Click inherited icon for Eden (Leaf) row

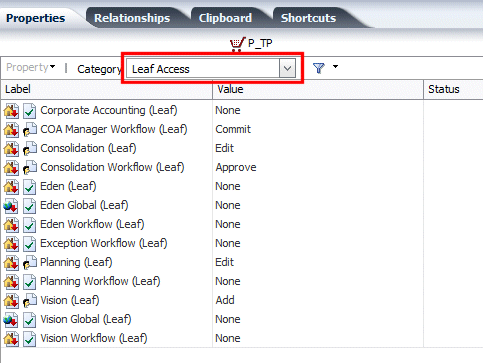(11, 187)
